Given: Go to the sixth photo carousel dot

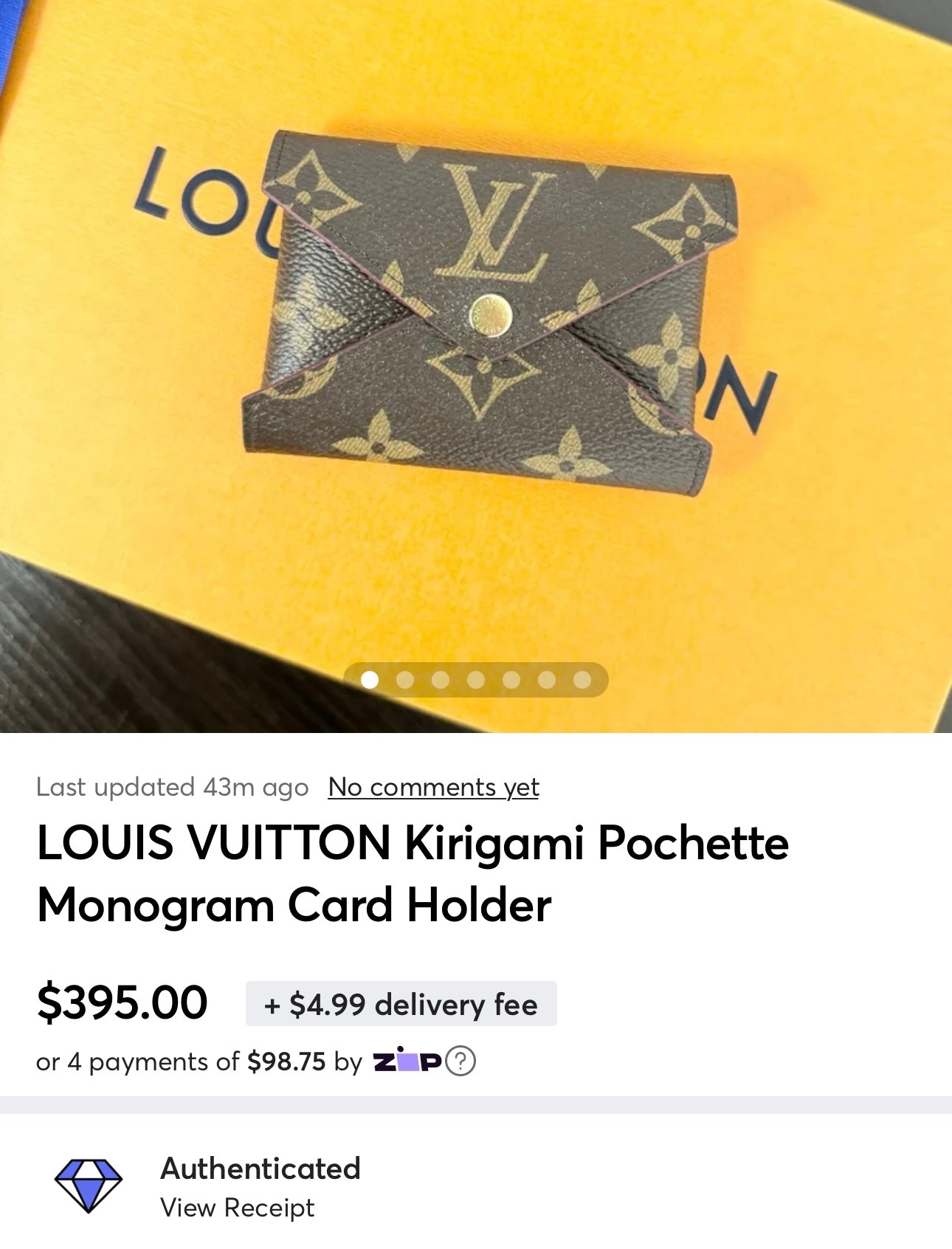Looking at the screenshot, I should (547, 680).
